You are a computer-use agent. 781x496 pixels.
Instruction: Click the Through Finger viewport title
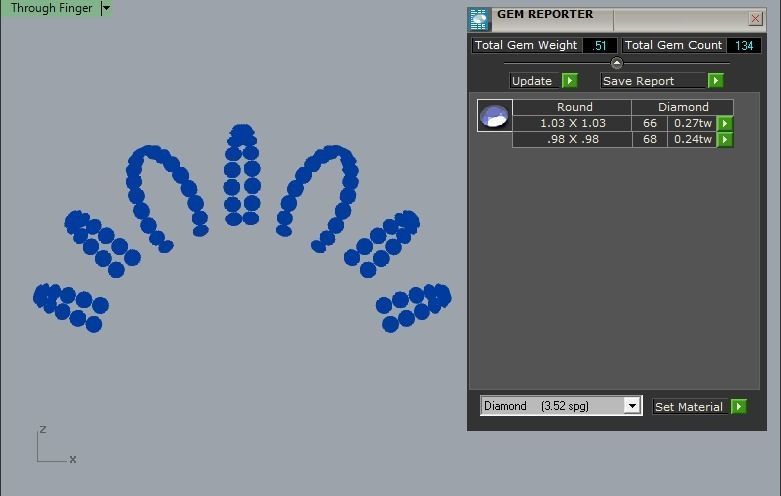[51, 8]
